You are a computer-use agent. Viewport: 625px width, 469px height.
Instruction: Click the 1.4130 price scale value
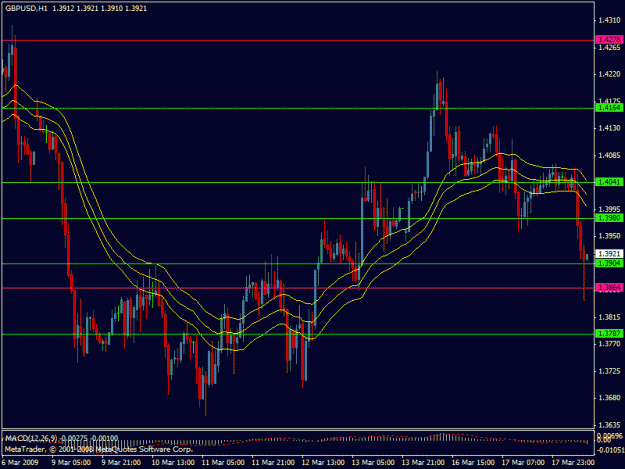[609, 128]
